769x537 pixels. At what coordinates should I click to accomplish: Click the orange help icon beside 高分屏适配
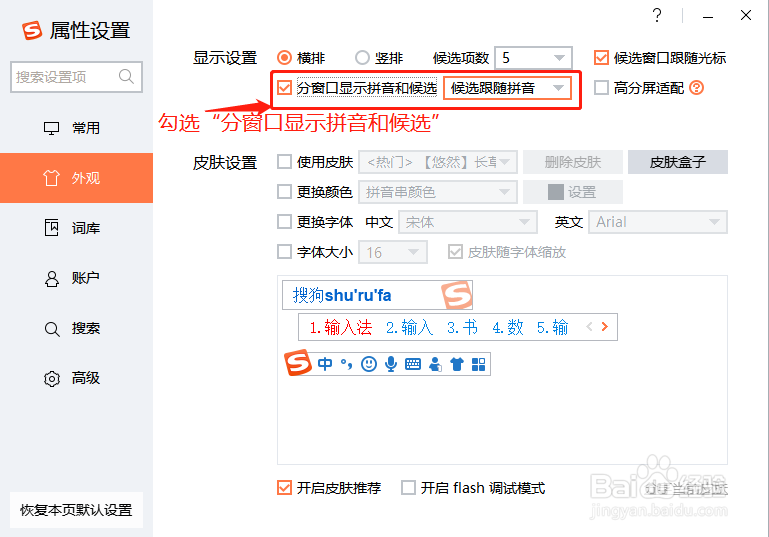tap(696, 88)
